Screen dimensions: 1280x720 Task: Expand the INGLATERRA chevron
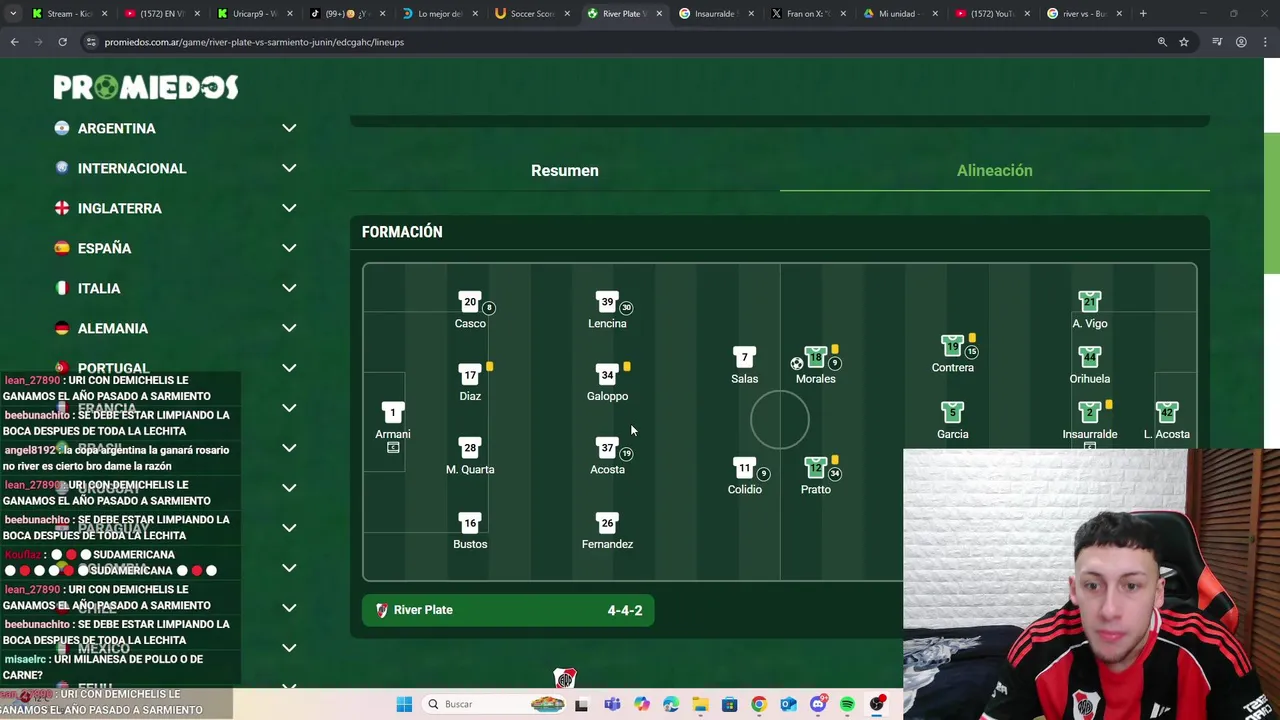coord(289,208)
